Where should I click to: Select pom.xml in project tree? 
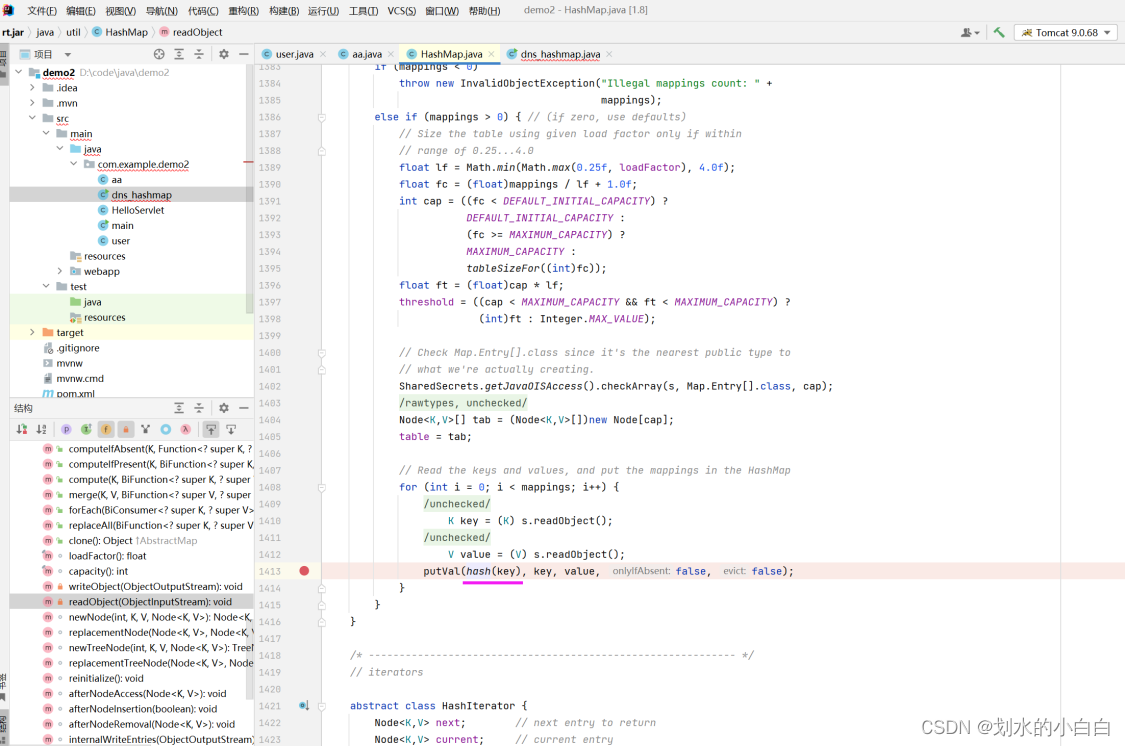(x=75, y=393)
